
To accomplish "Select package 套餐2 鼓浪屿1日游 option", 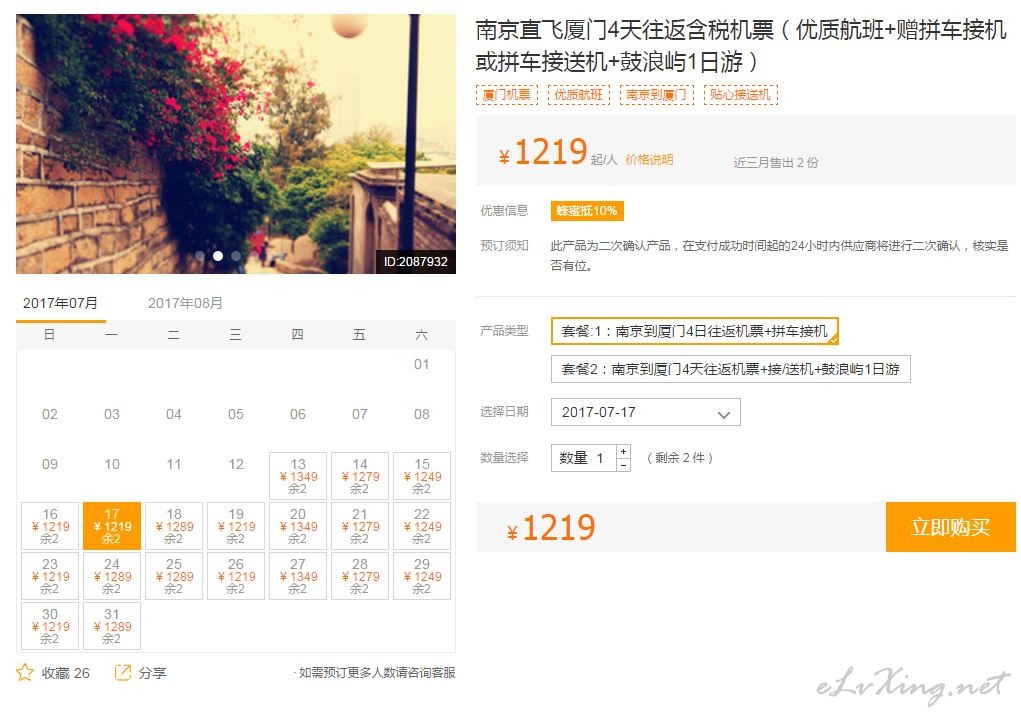I will 731,369.
